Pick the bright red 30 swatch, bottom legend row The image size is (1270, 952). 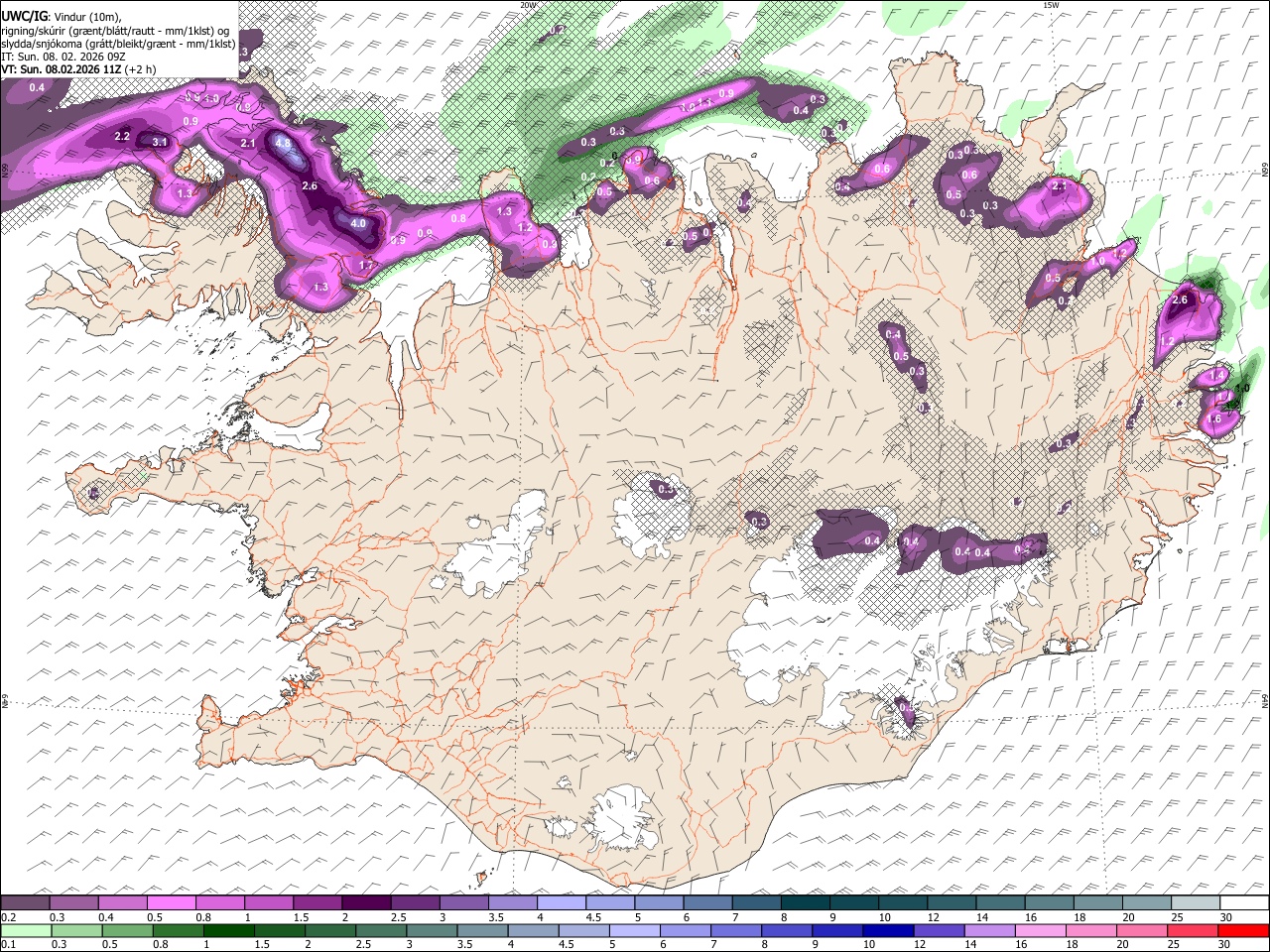click(1243, 931)
